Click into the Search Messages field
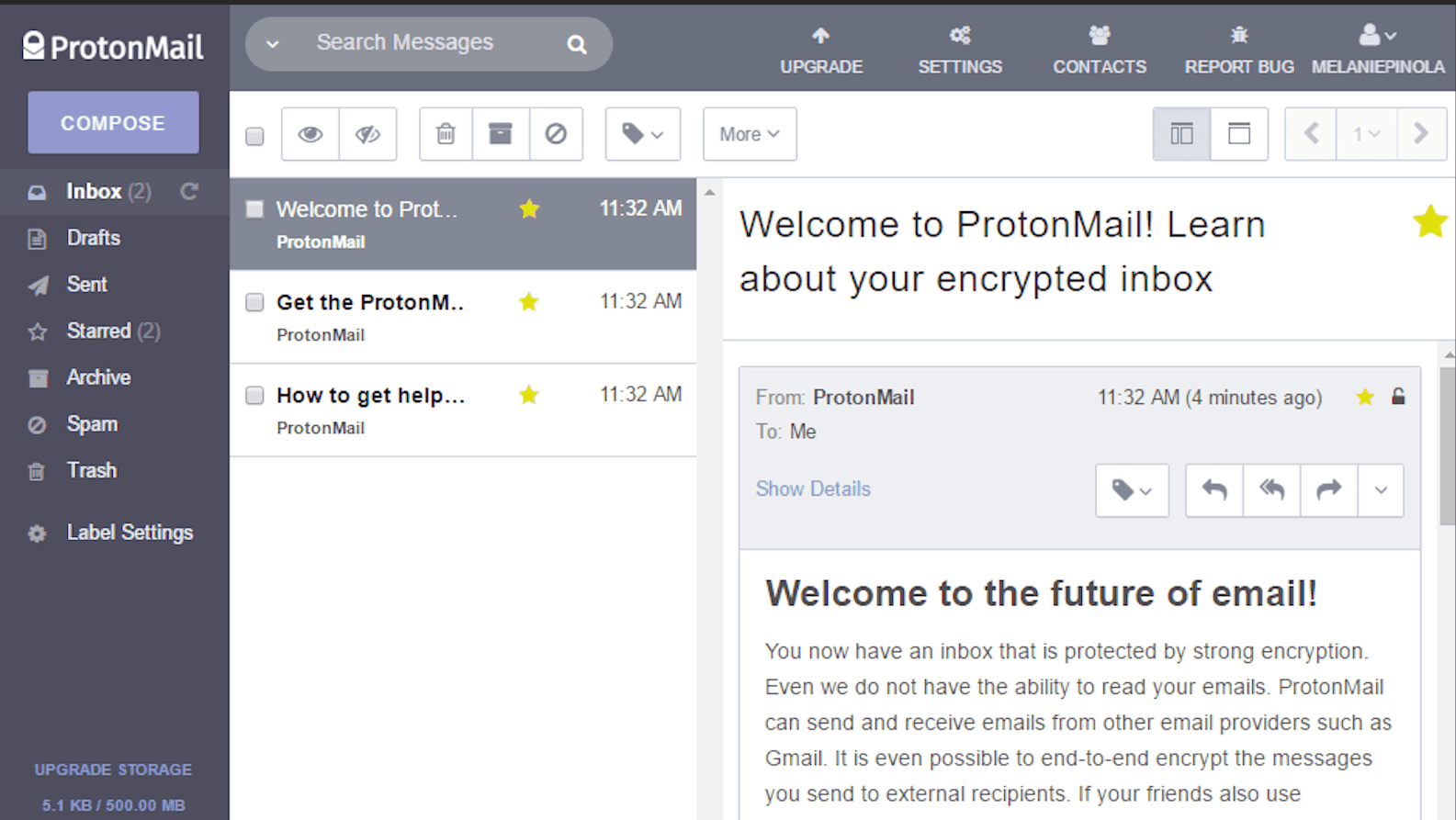 pyautogui.click(x=423, y=42)
